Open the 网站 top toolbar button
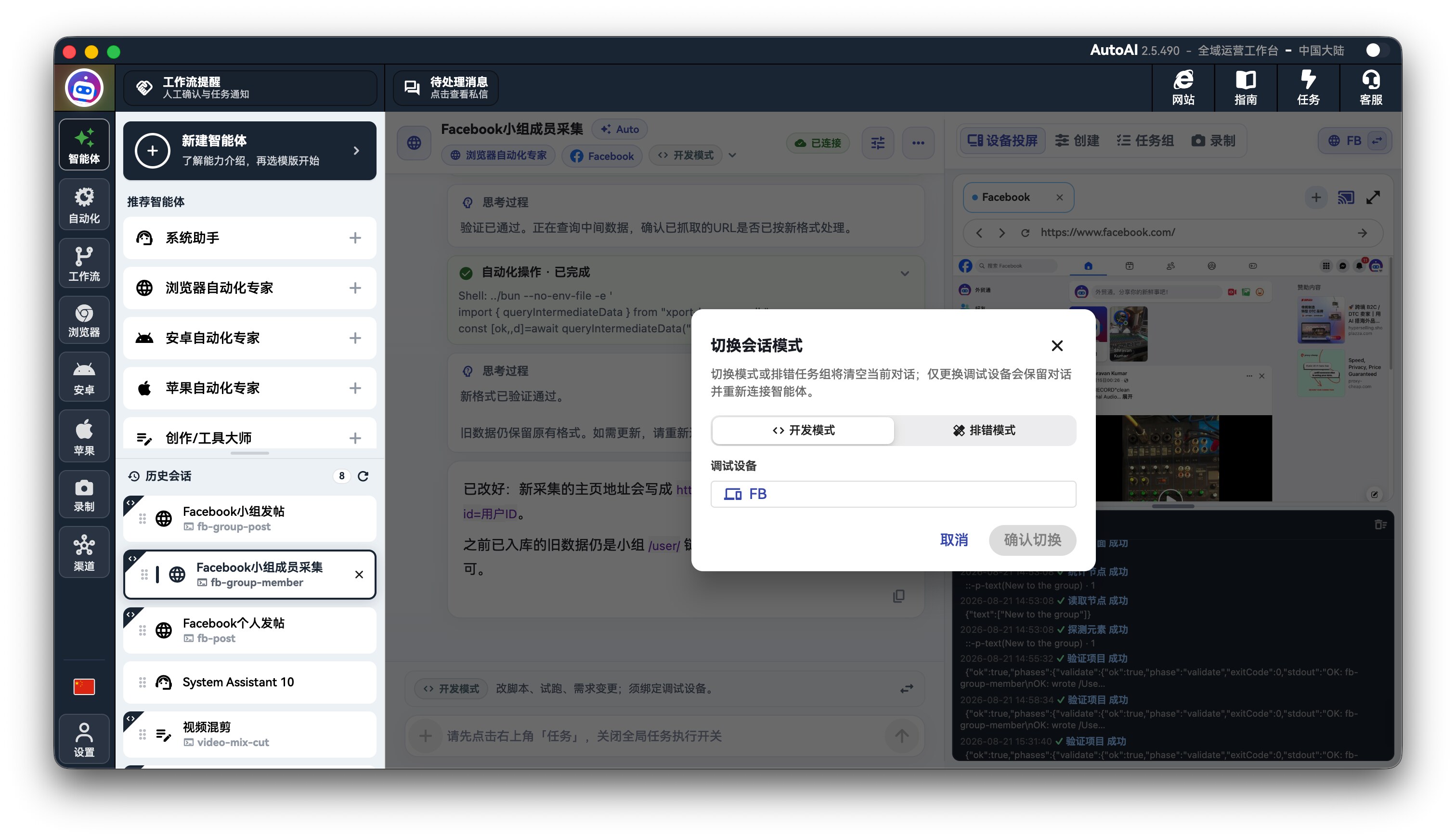Screen dimensions: 1456x840 click(1183, 88)
